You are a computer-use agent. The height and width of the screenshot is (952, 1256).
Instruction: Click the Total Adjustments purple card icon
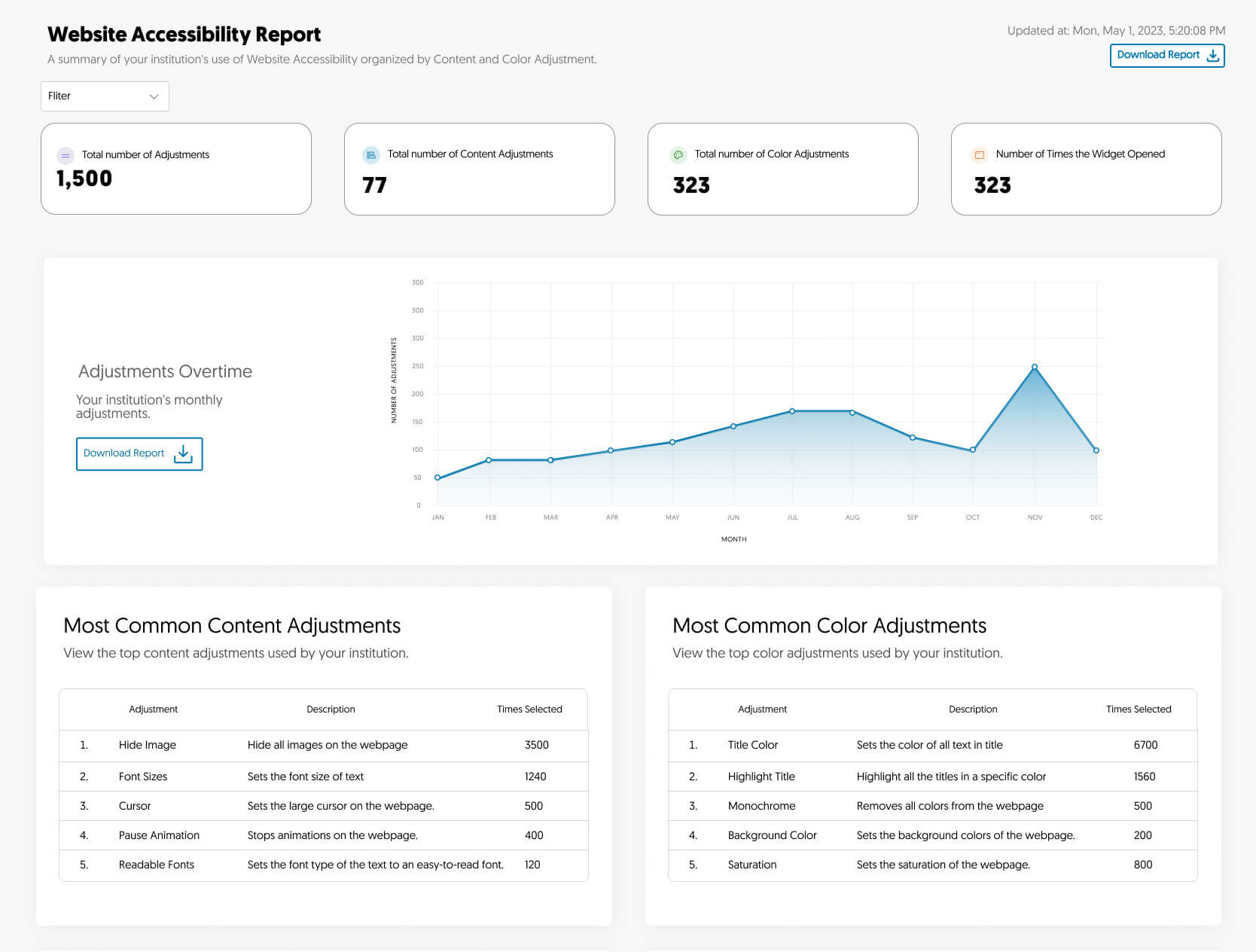click(x=66, y=155)
